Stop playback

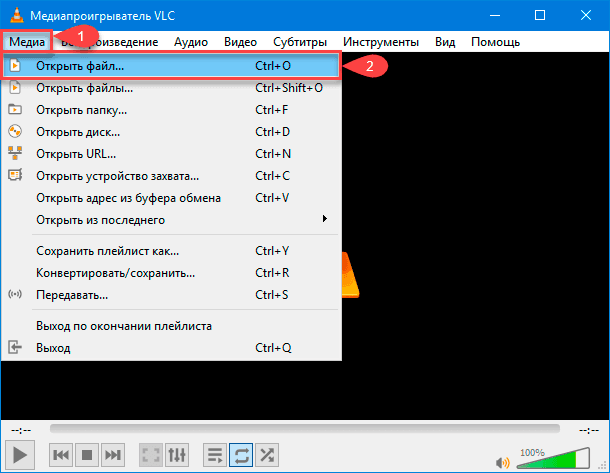coord(87,455)
